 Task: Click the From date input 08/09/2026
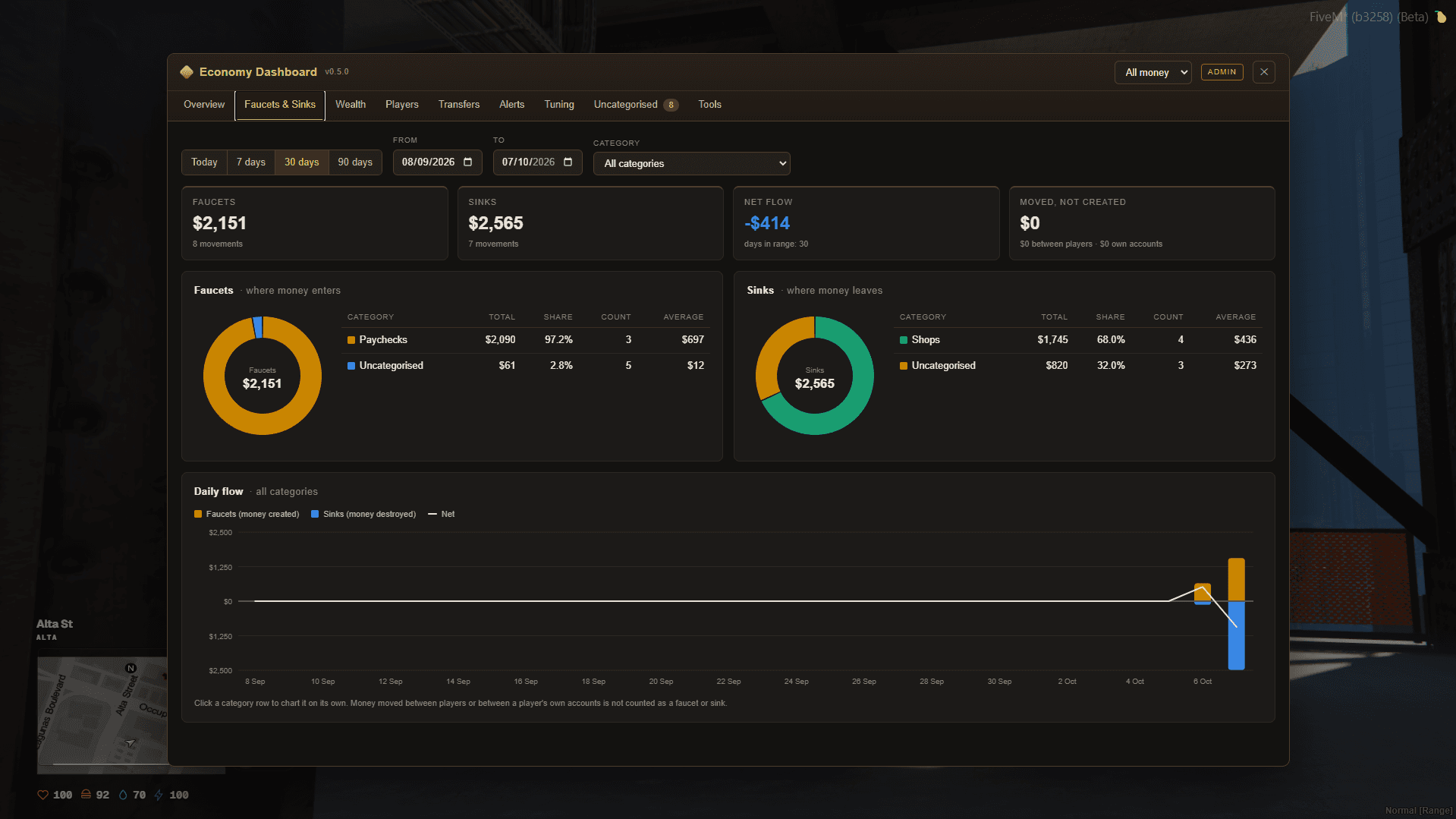click(438, 162)
